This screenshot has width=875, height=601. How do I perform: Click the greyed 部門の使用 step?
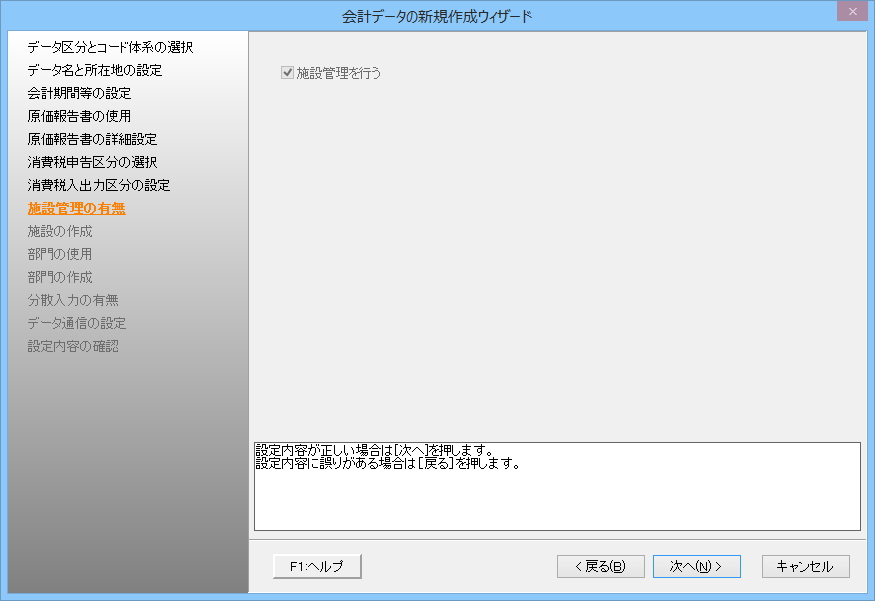click(x=60, y=254)
